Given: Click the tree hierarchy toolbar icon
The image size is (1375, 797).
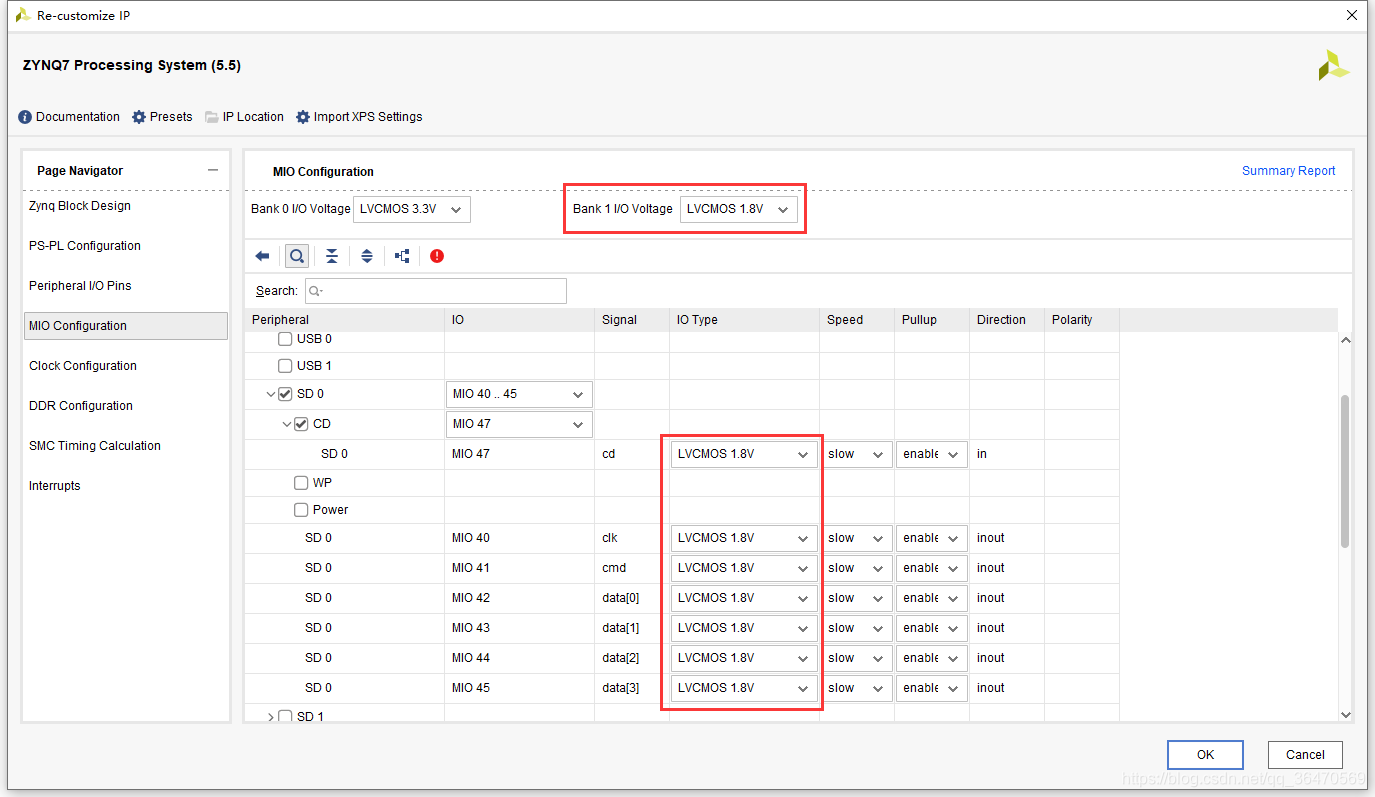Looking at the screenshot, I should point(402,256).
